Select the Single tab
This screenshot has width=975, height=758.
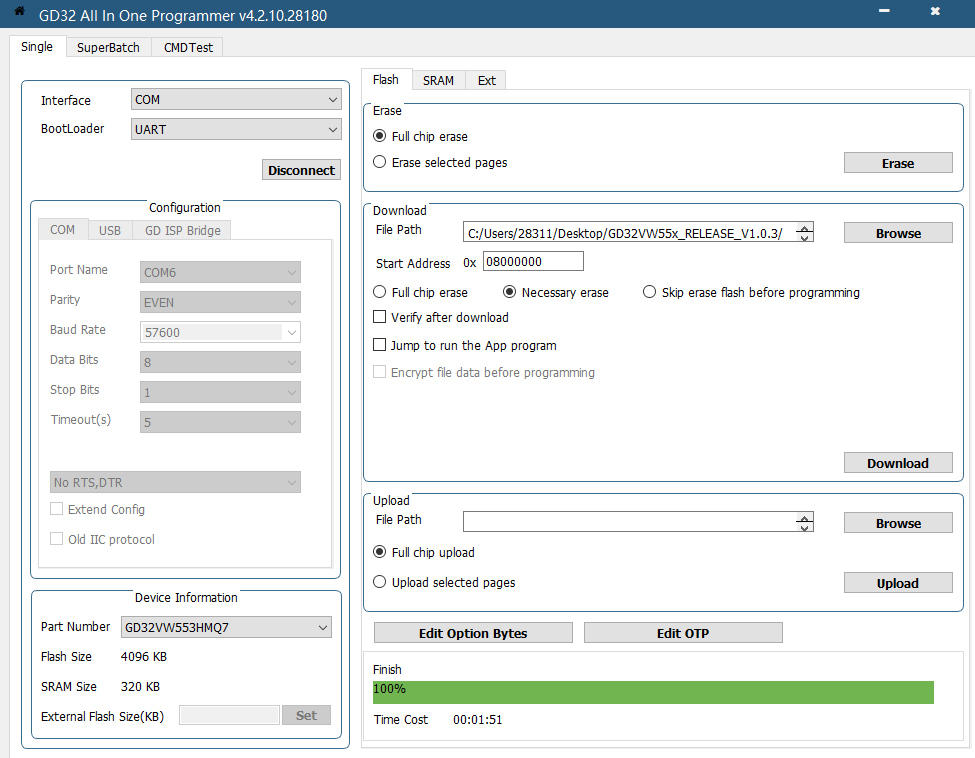click(37, 47)
